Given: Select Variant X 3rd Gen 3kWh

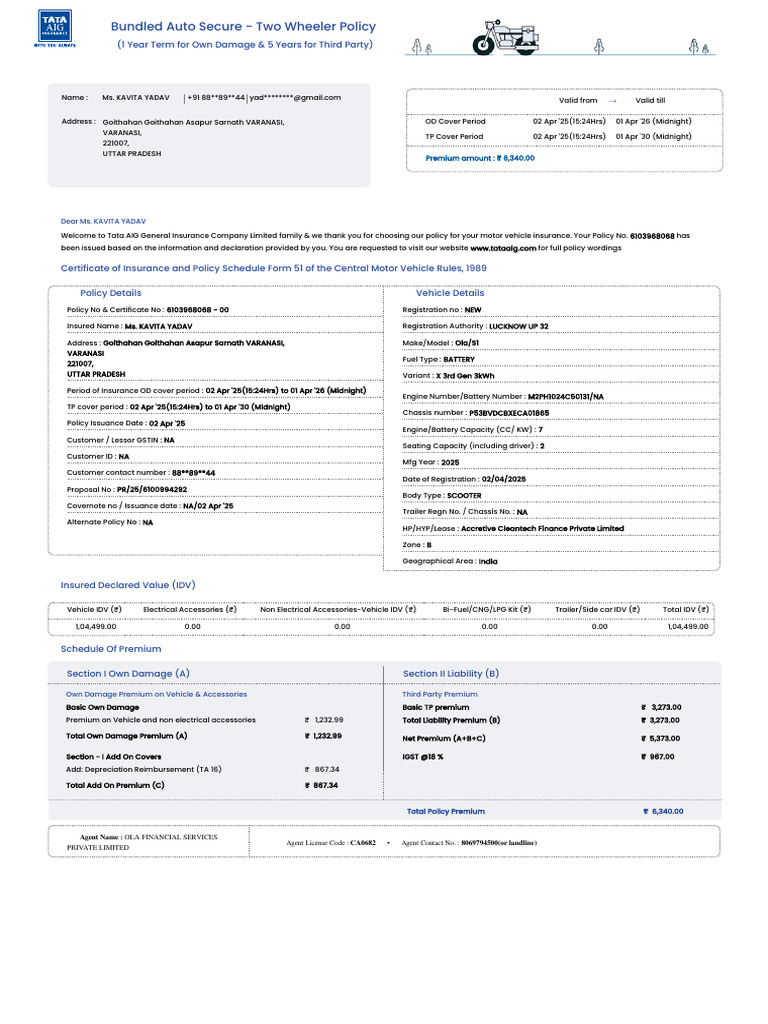Looking at the screenshot, I should [448, 376].
